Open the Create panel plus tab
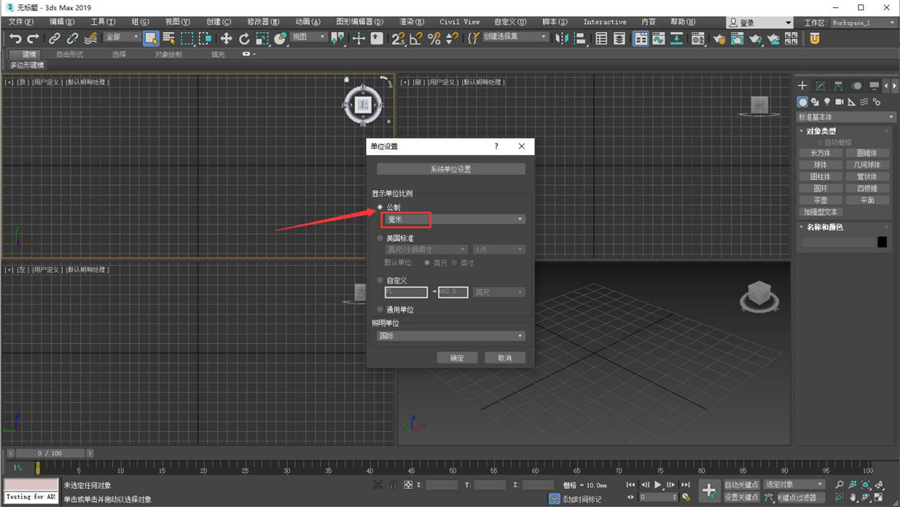Image resolution: width=900 pixels, height=507 pixels. [x=802, y=86]
